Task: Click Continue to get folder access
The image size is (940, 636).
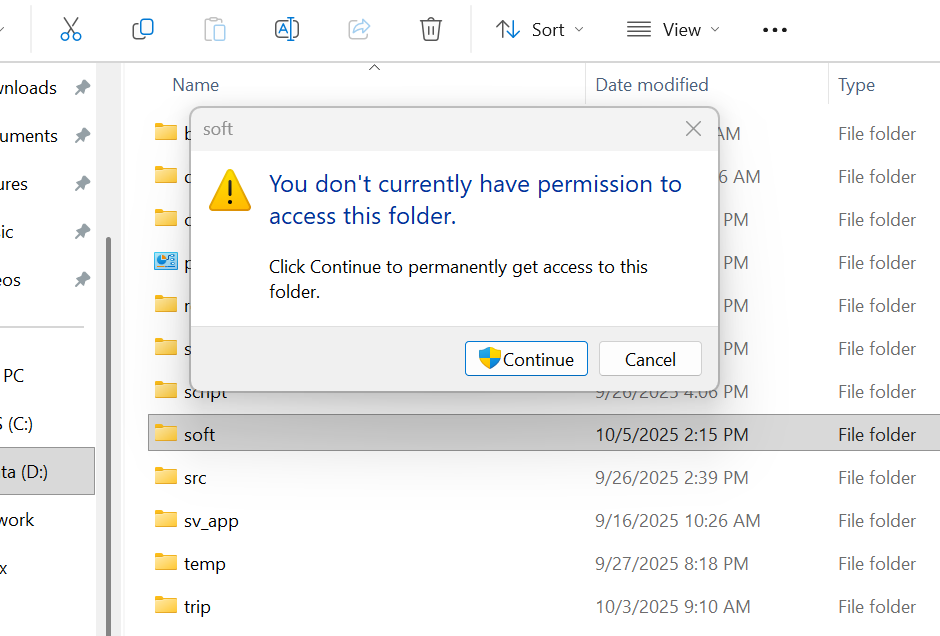Action: click(526, 359)
